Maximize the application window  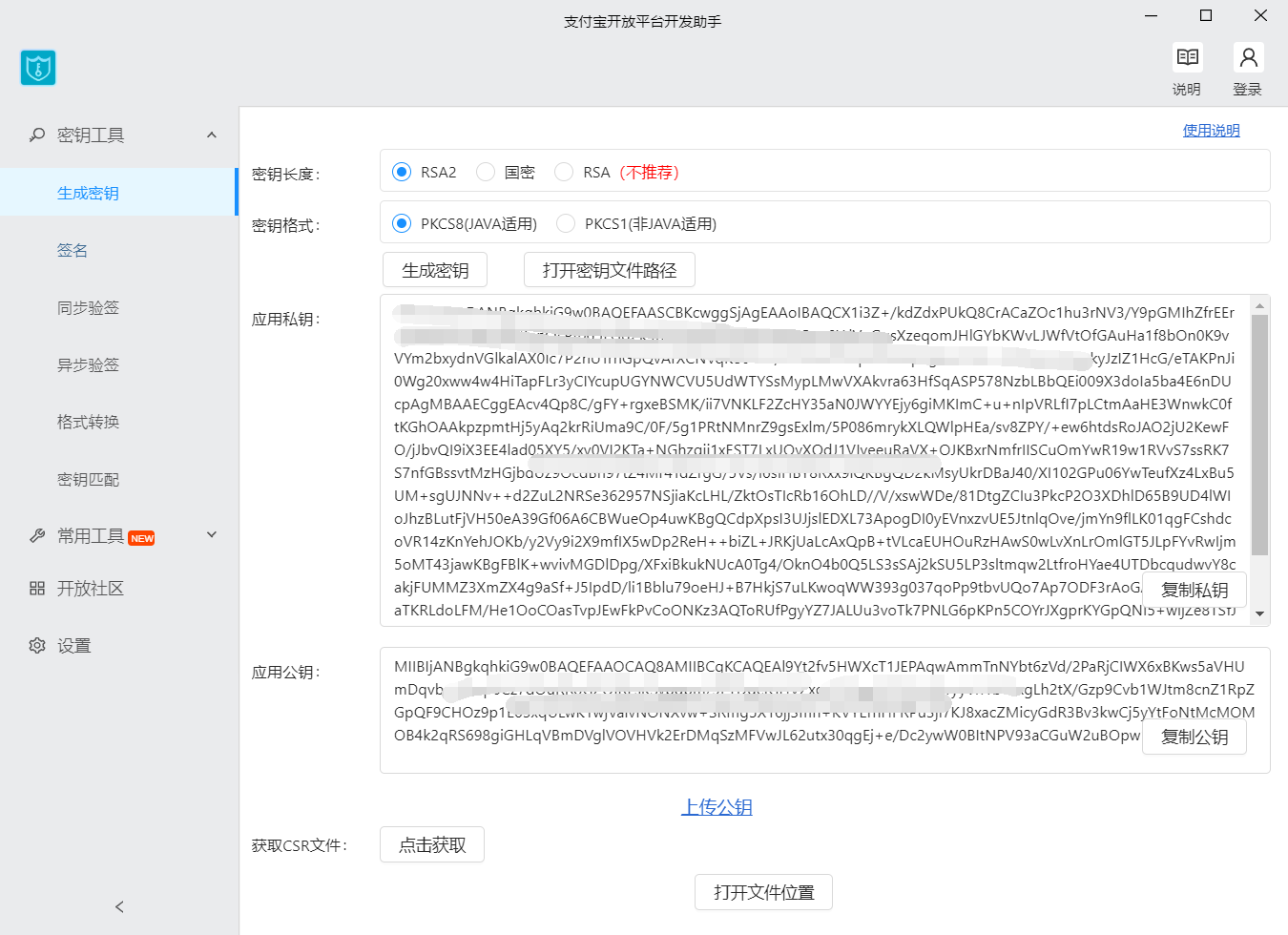pyautogui.click(x=1206, y=15)
